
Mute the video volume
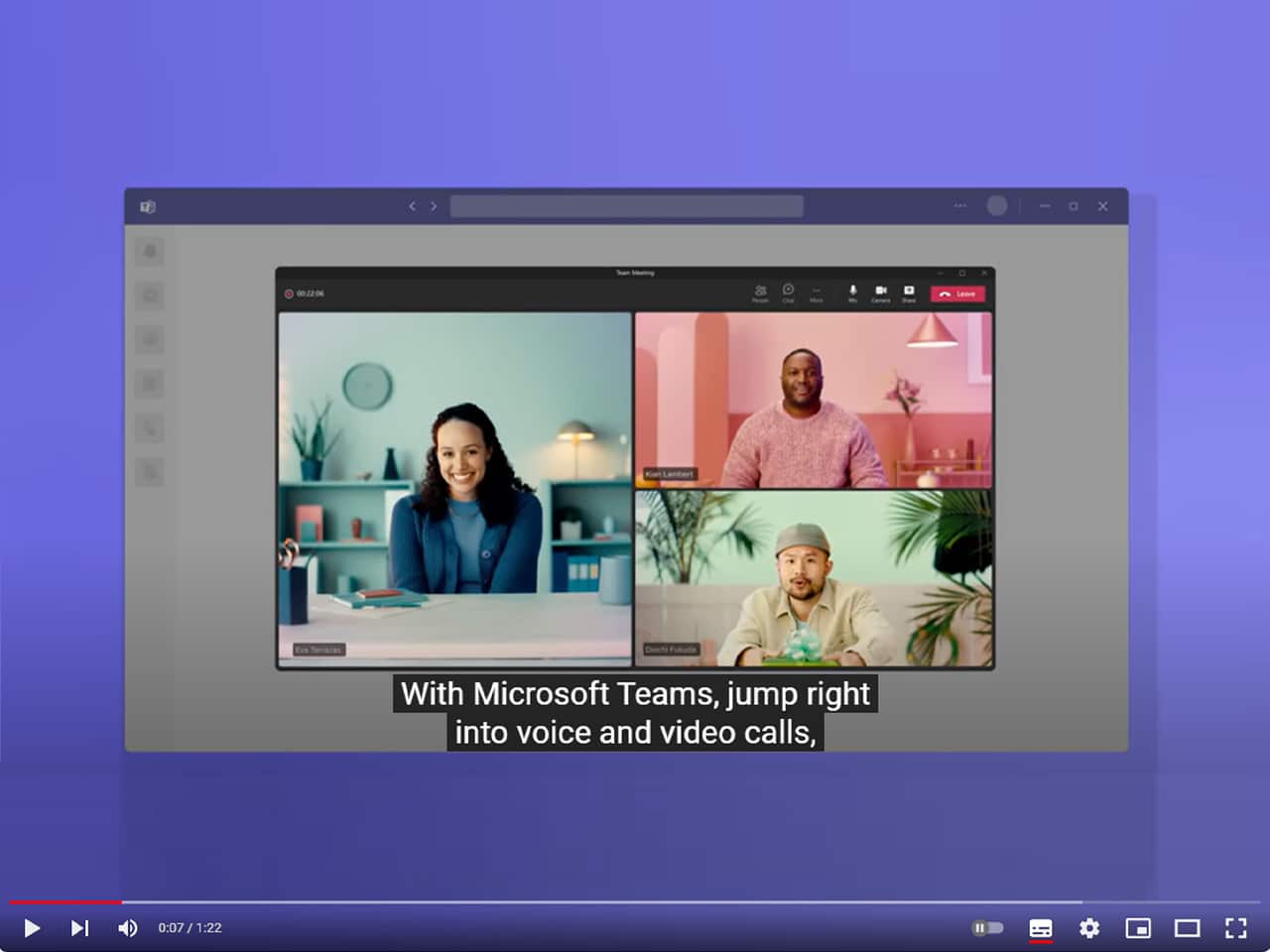click(128, 928)
